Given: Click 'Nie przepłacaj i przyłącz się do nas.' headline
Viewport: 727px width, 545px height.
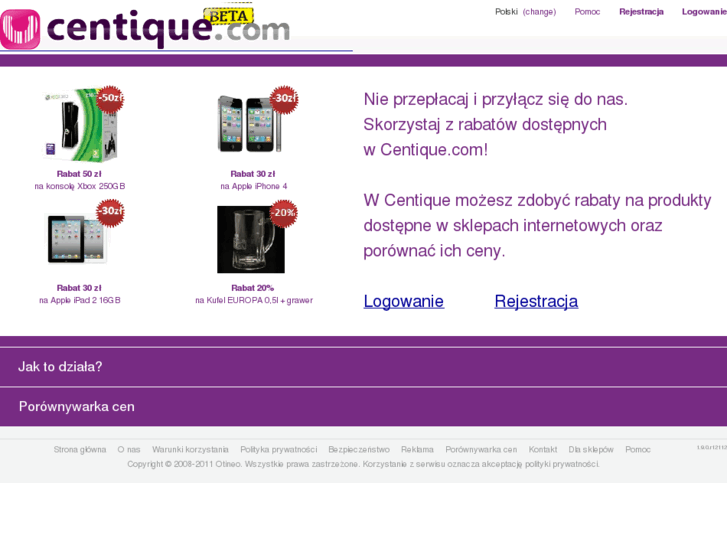Looking at the screenshot, I should click(496, 99).
